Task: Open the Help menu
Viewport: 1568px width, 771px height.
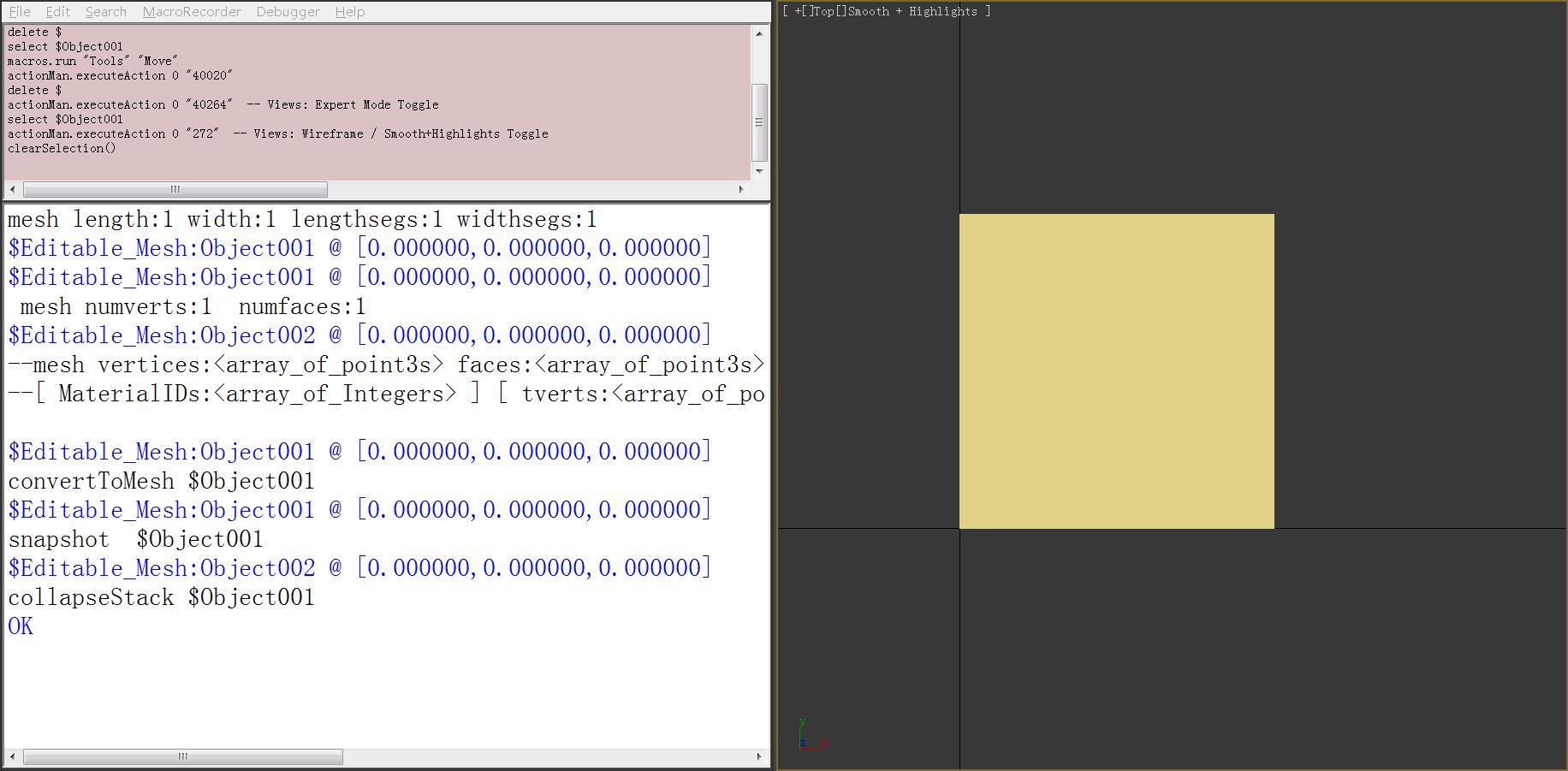Action: pyautogui.click(x=350, y=11)
